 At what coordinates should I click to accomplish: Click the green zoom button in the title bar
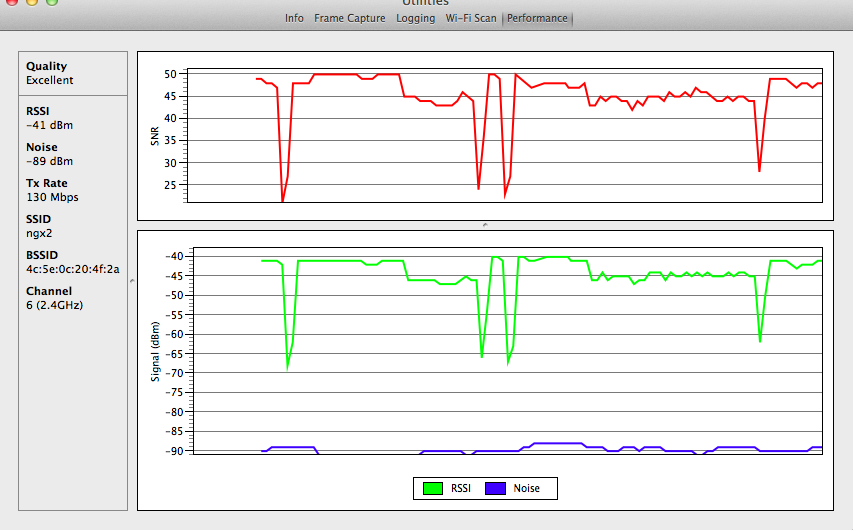point(52,2)
